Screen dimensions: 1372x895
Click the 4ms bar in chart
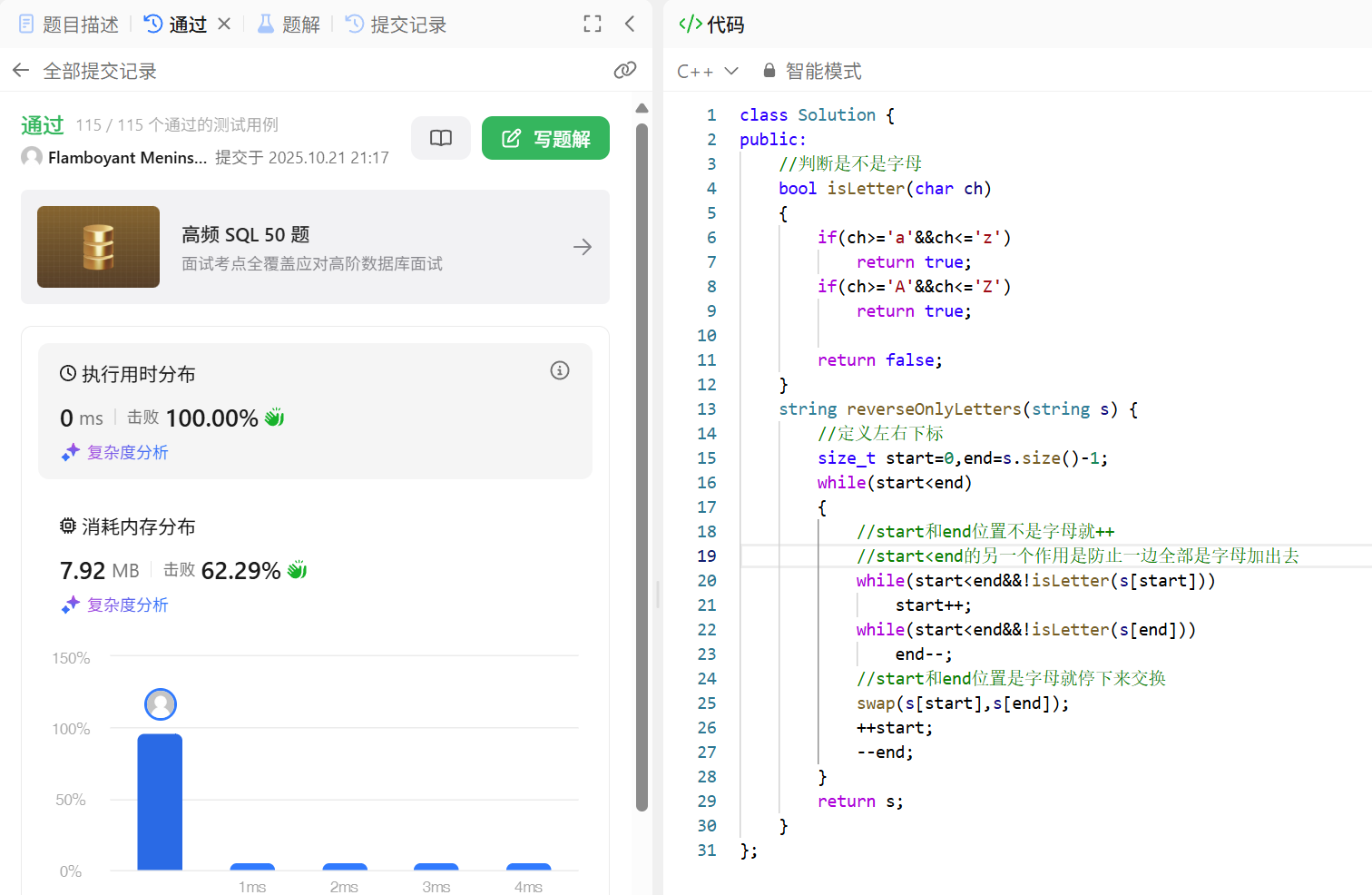pyautogui.click(x=528, y=867)
